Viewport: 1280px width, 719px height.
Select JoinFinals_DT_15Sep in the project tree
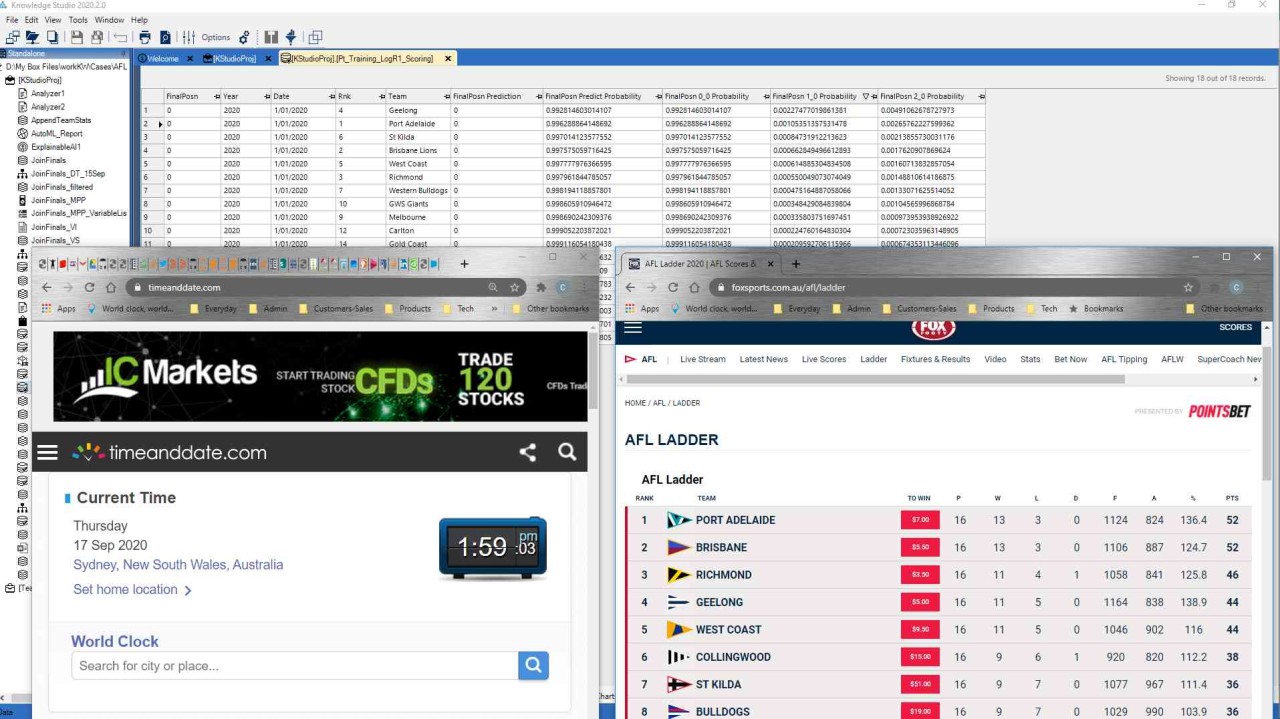68,173
